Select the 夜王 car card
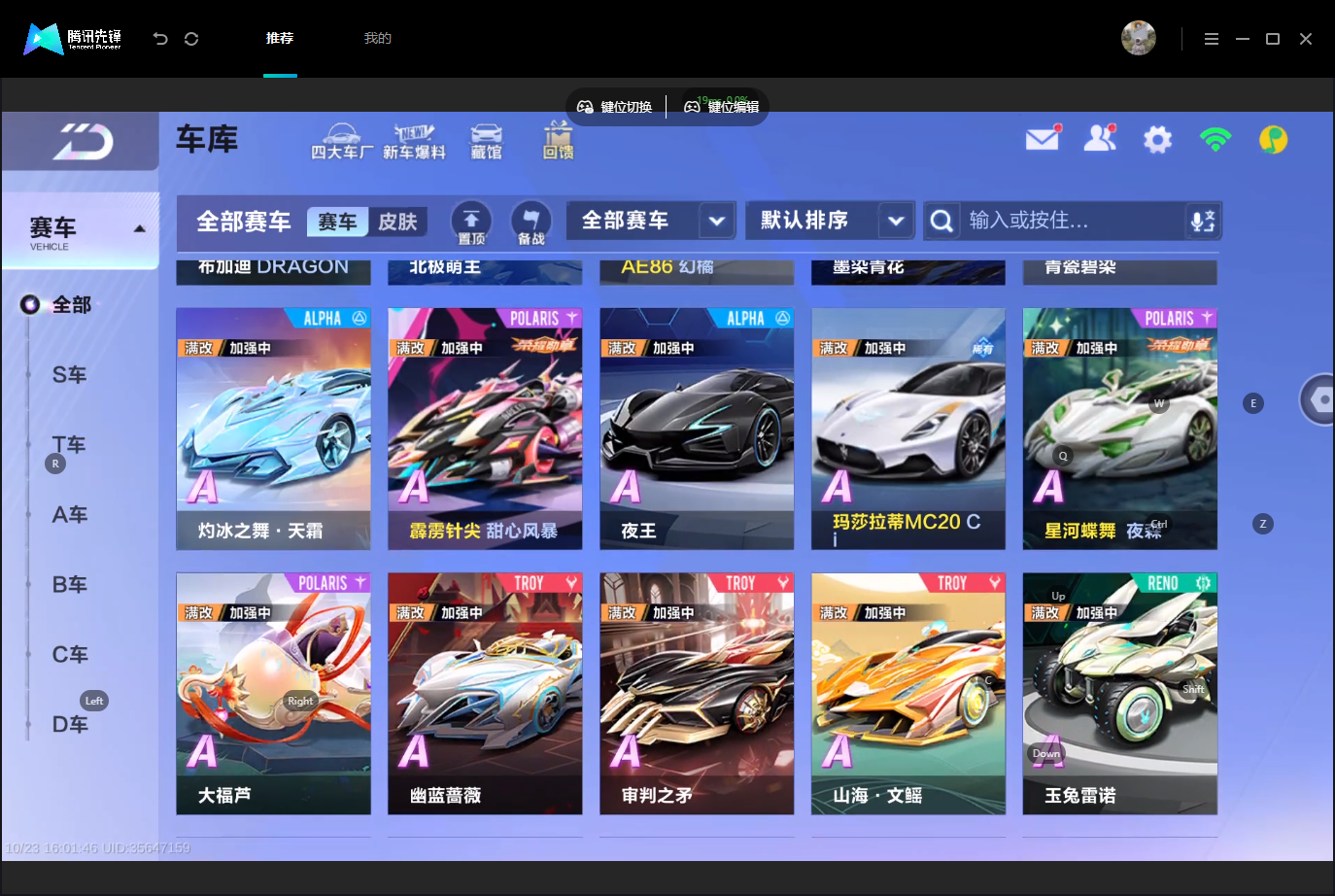 click(x=697, y=430)
